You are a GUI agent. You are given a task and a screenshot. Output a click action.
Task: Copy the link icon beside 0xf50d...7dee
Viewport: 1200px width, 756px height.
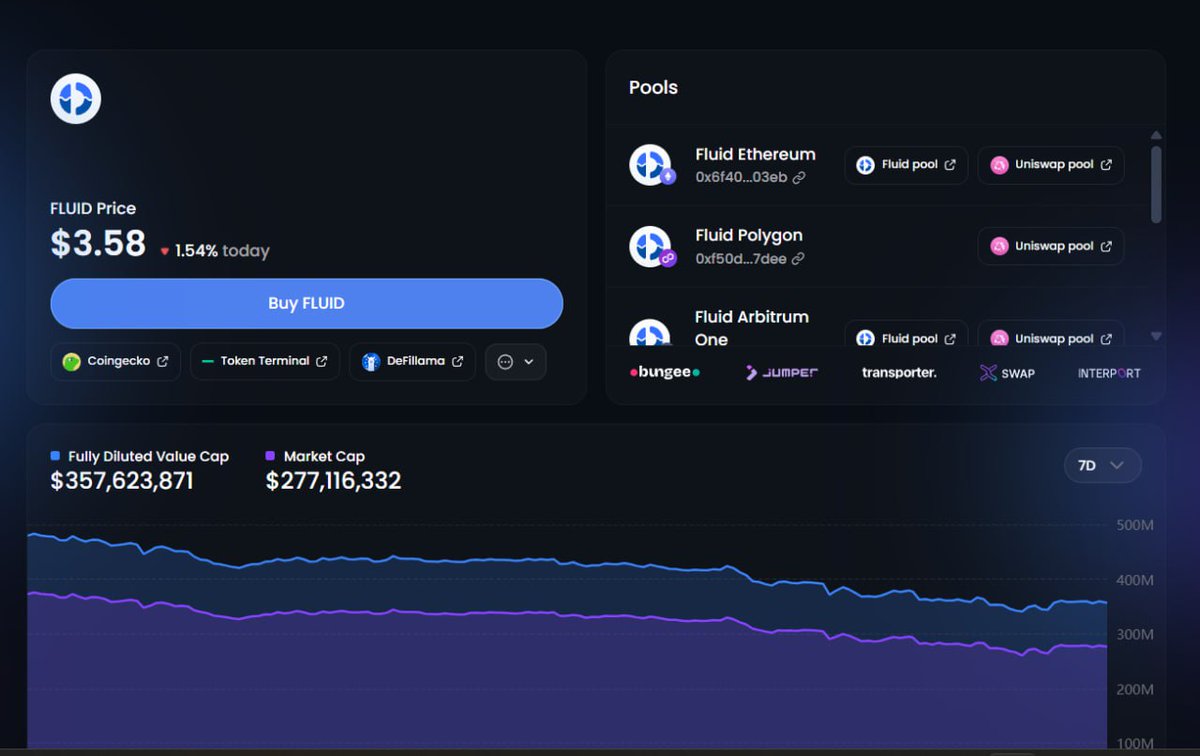(x=798, y=258)
